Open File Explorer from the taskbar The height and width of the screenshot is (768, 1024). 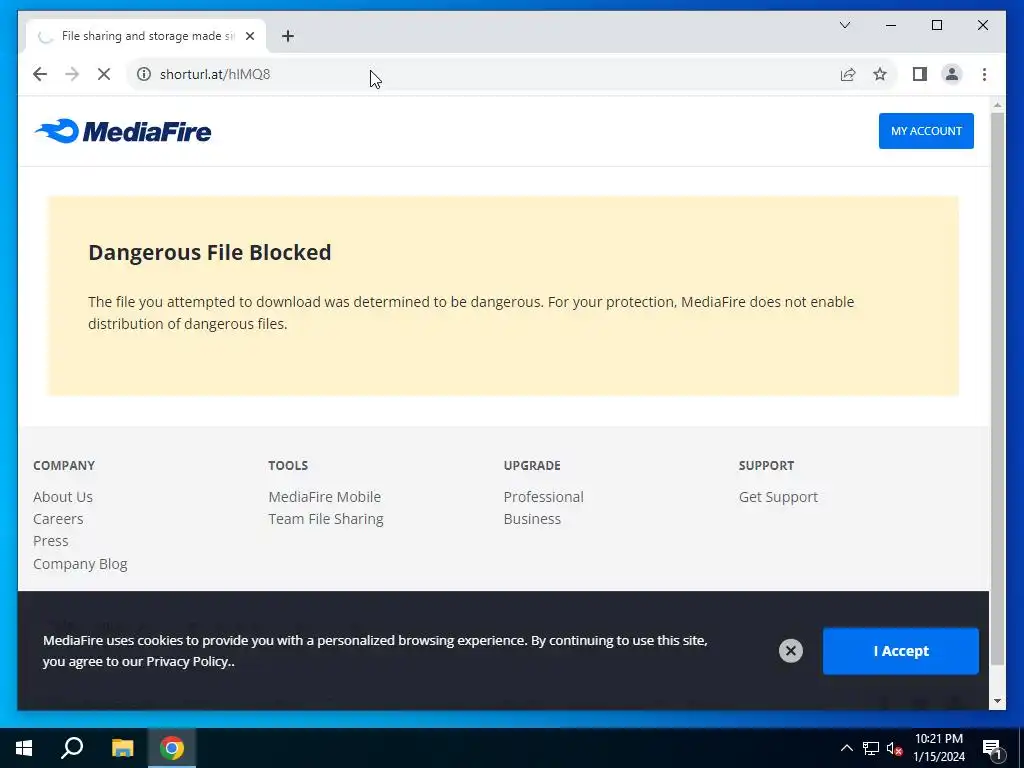click(122, 748)
